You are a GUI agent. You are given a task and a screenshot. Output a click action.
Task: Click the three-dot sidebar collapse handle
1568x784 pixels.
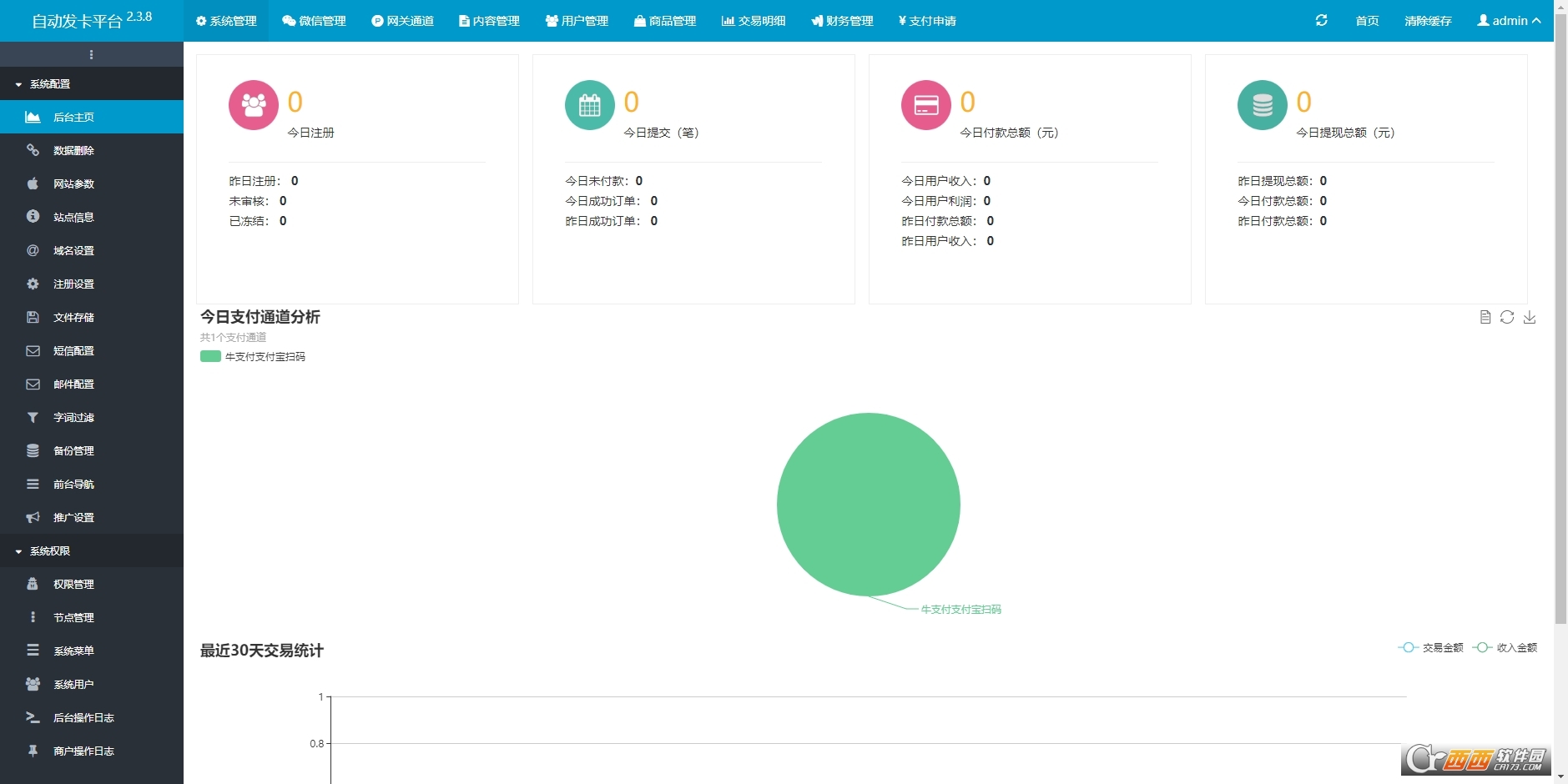[x=91, y=55]
